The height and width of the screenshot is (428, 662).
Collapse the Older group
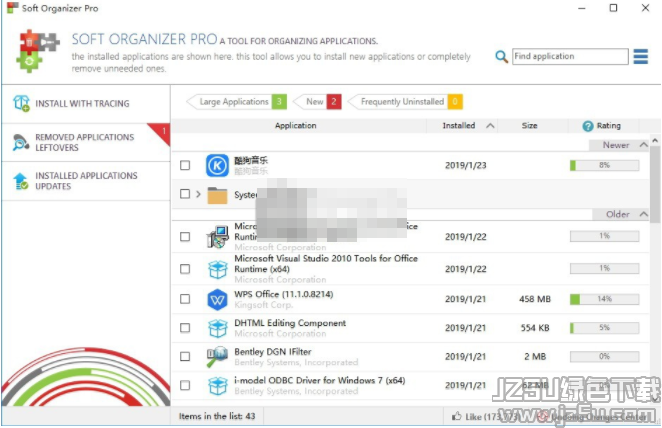(x=643, y=214)
